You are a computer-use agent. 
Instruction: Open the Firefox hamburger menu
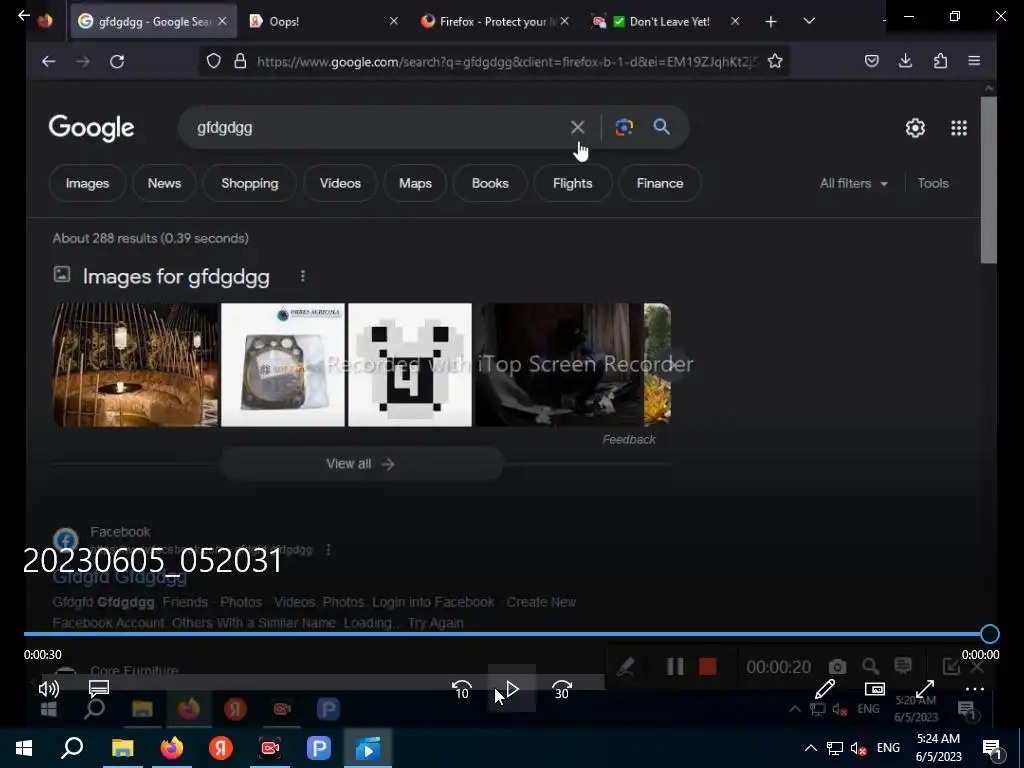click(974, 61)
